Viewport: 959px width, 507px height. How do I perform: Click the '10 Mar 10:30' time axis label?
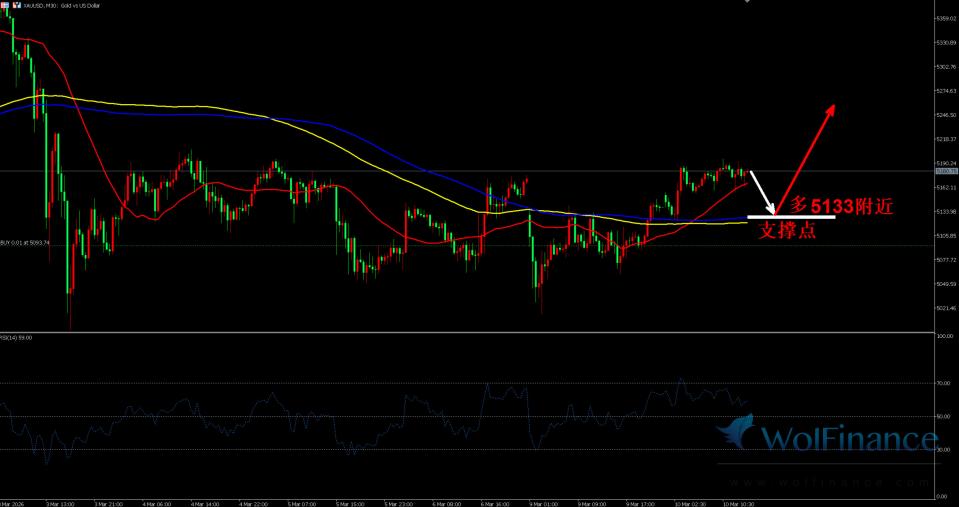pos(741,502)
